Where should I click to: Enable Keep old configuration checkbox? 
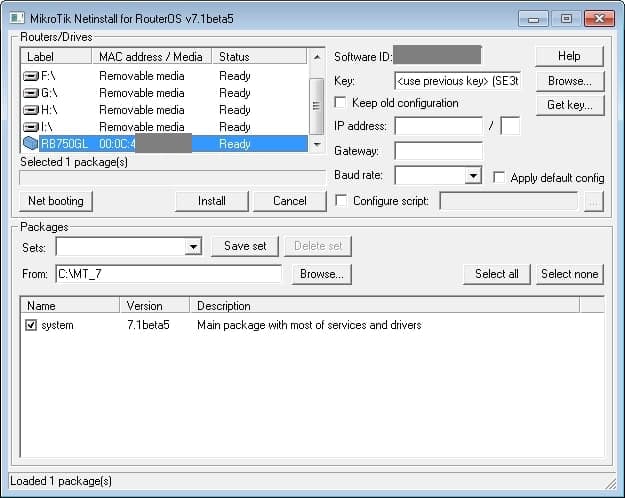pyautogui.click(x=340, y=102)
